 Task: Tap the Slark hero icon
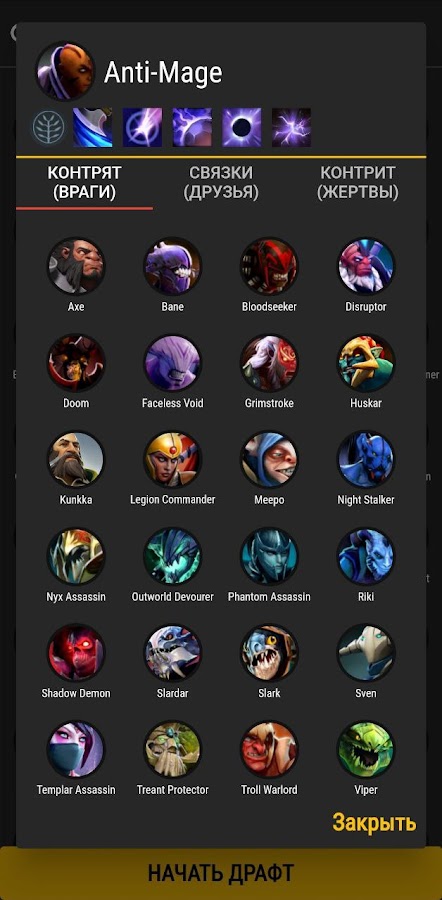(x=269, y=653)
